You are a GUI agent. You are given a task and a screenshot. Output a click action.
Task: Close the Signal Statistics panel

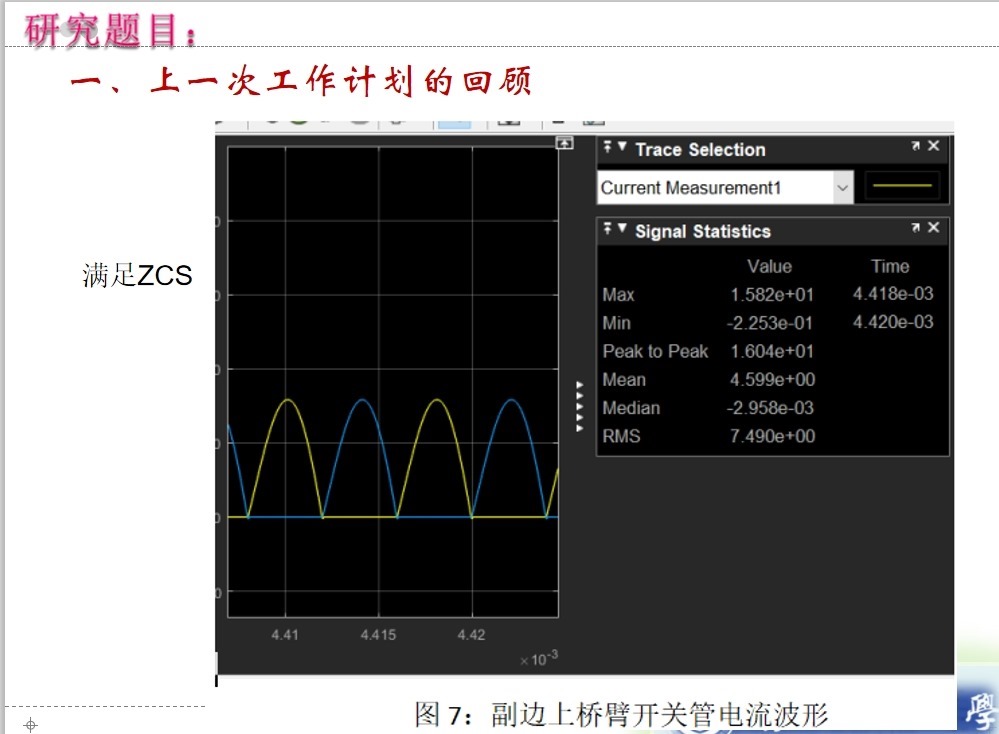click(933, 227)
